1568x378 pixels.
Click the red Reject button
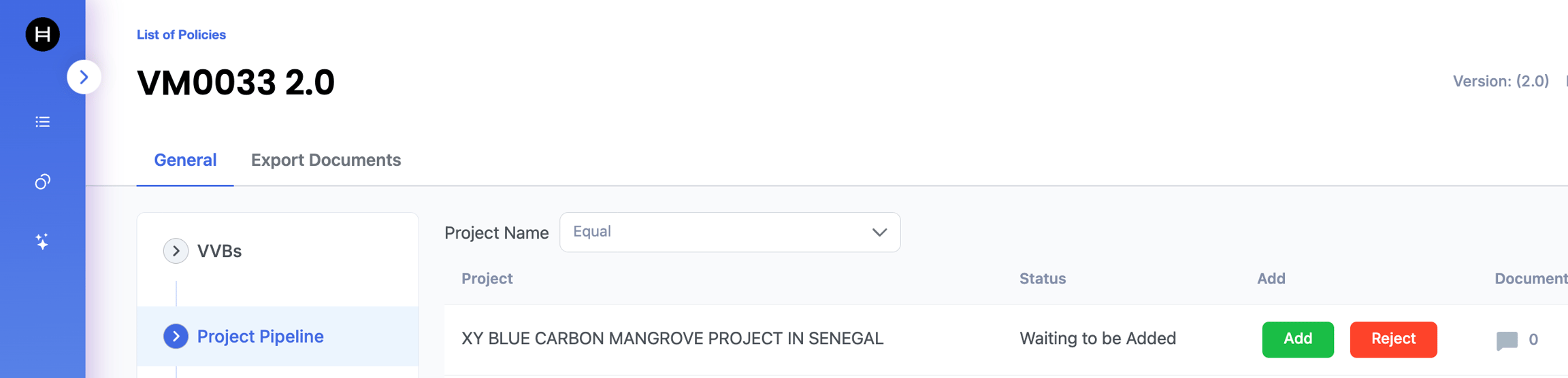1393,339
